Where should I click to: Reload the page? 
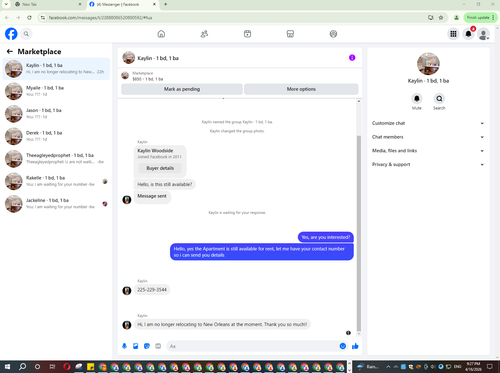(x=29, y=17)
